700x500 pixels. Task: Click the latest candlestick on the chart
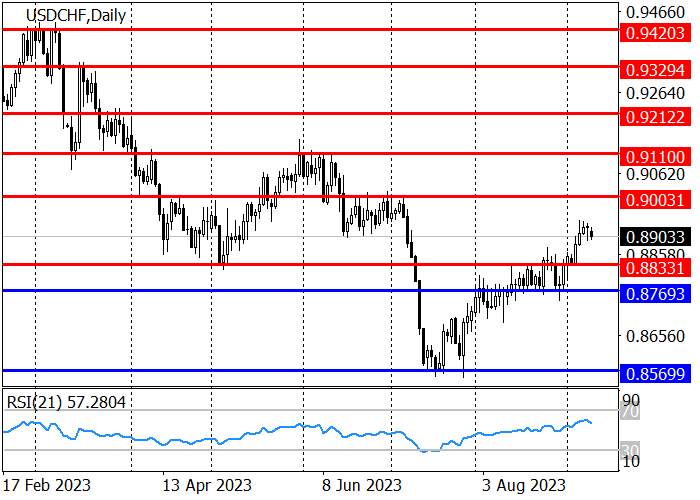tap(592, 233)
